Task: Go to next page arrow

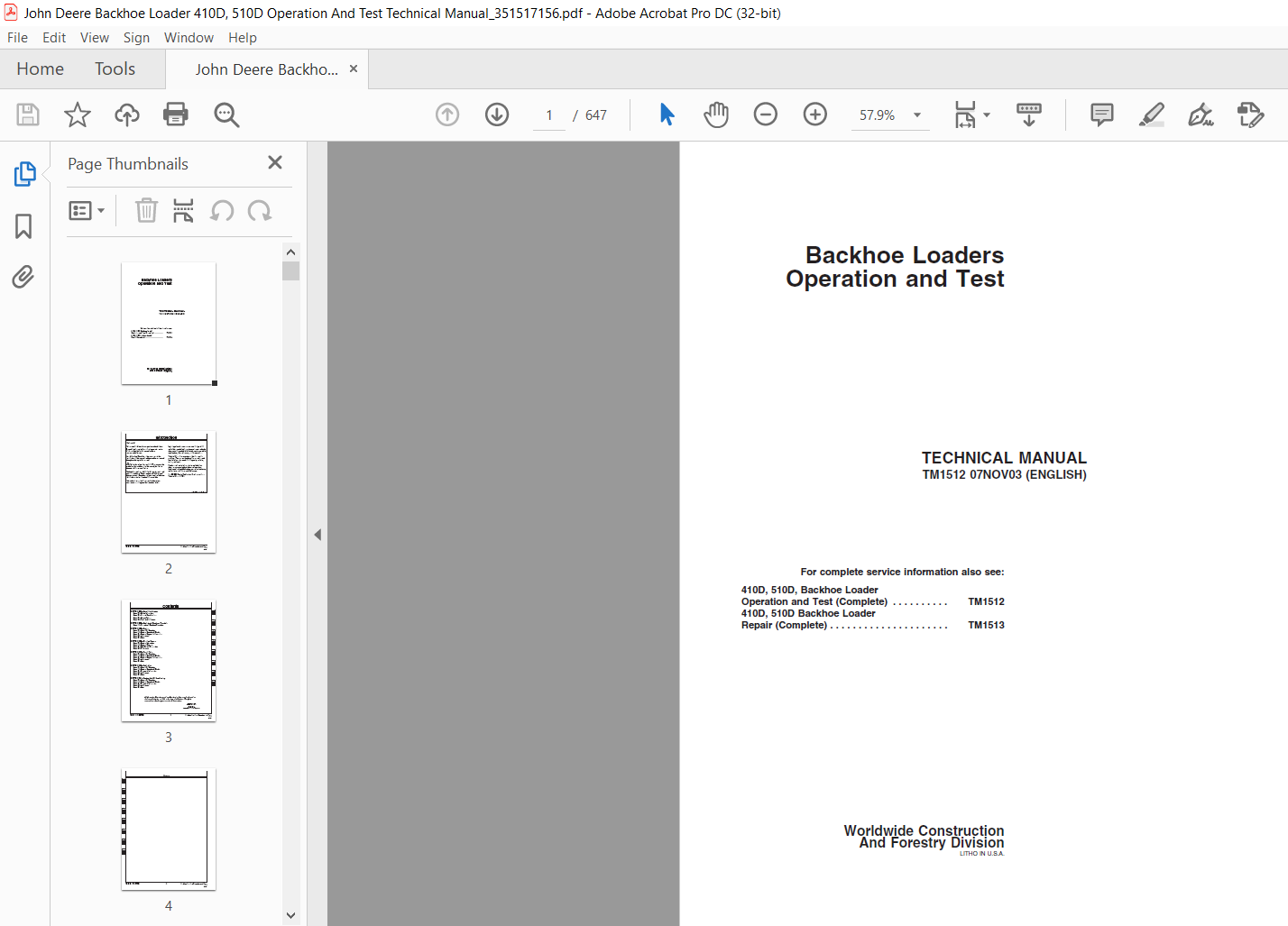Action: [497, 115]
